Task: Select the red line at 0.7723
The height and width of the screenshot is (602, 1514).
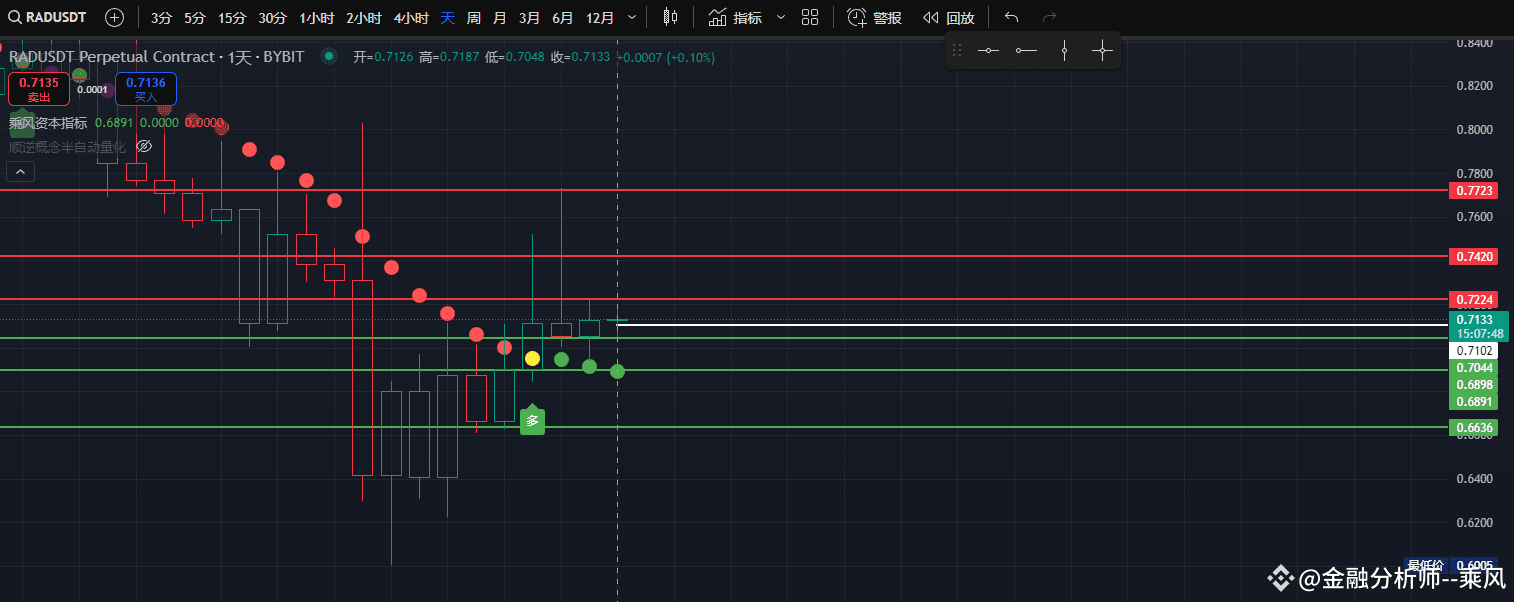Action: pyautogui.click(x=724, y=189)
